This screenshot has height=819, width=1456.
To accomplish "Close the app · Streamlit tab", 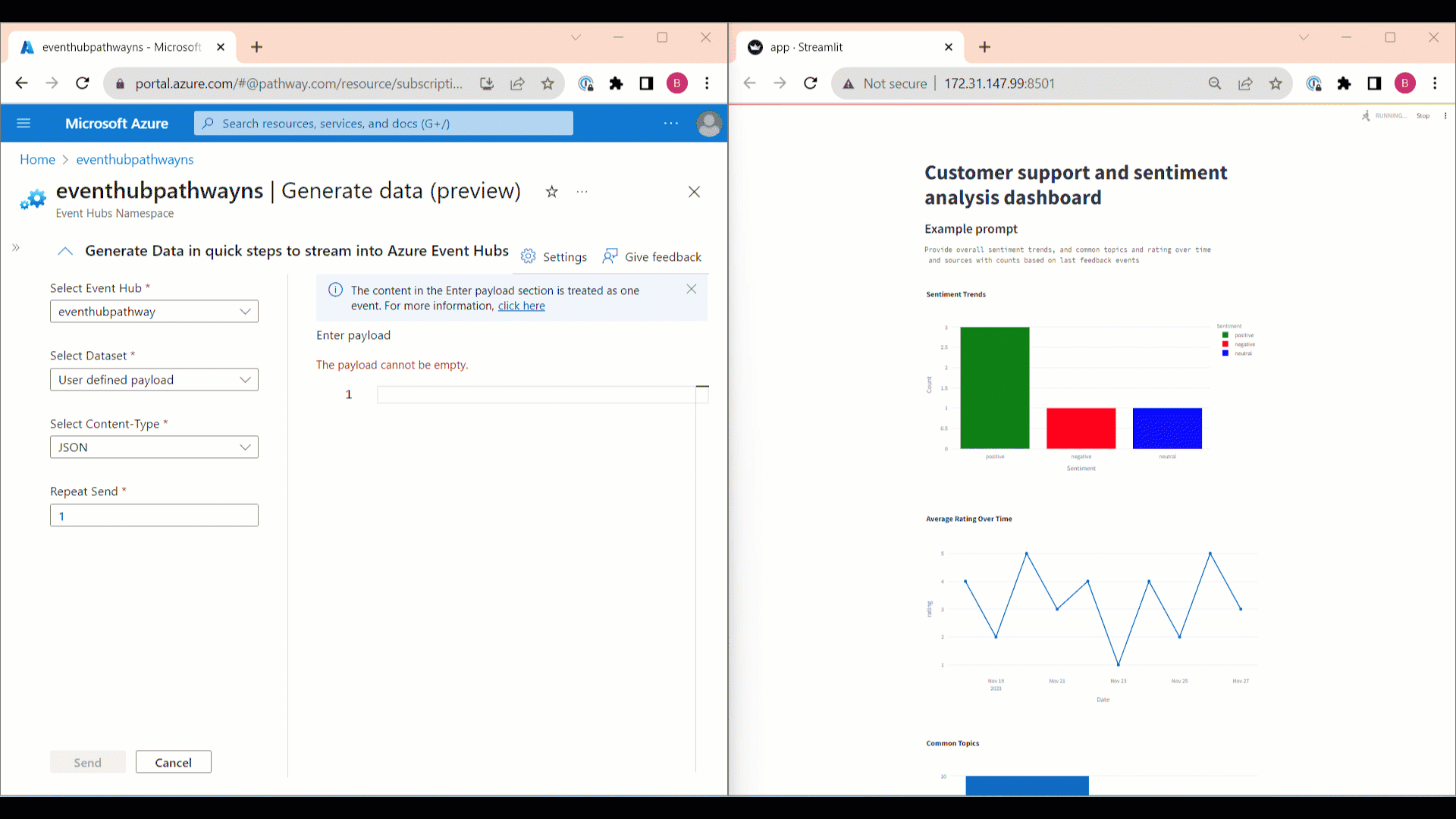I will click(949, 47).
